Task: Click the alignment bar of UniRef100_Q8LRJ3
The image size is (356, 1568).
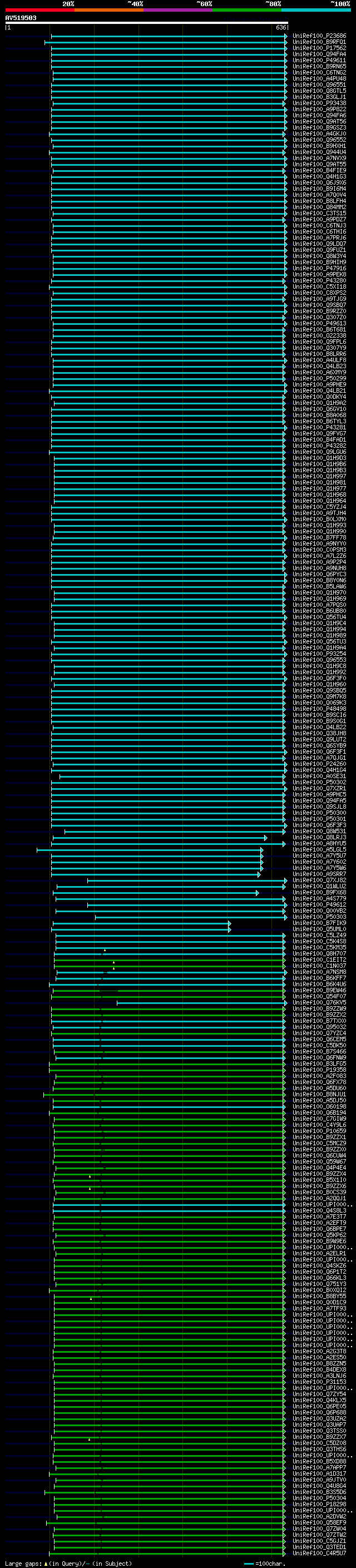Action: pos(160,838)
